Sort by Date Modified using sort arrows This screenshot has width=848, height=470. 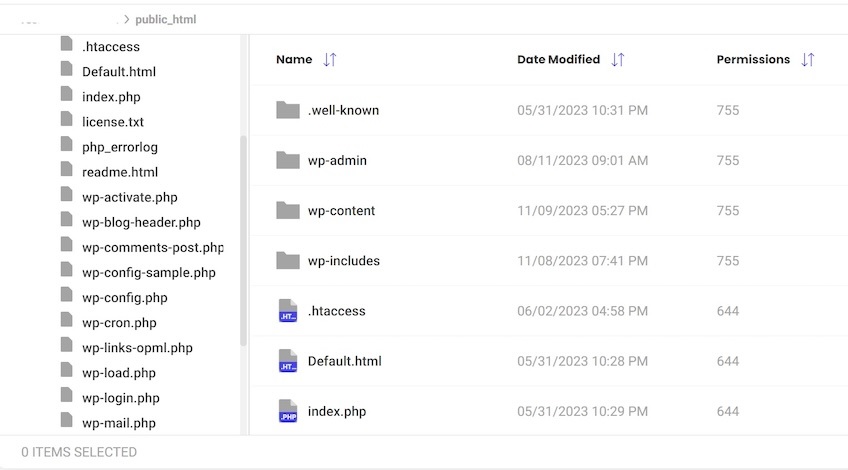[618, 59]
